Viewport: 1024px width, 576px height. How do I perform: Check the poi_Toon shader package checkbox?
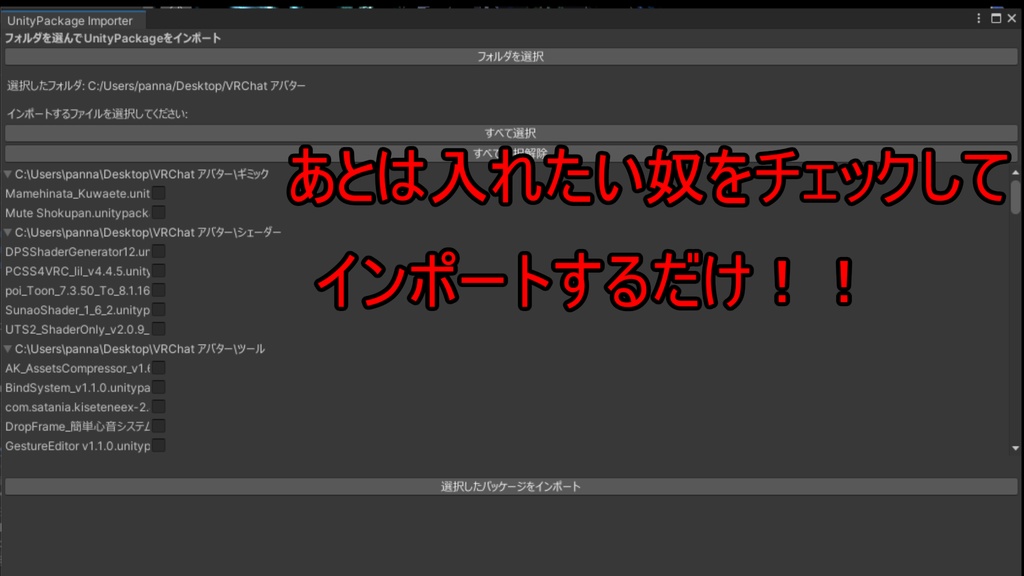(160, 290)
